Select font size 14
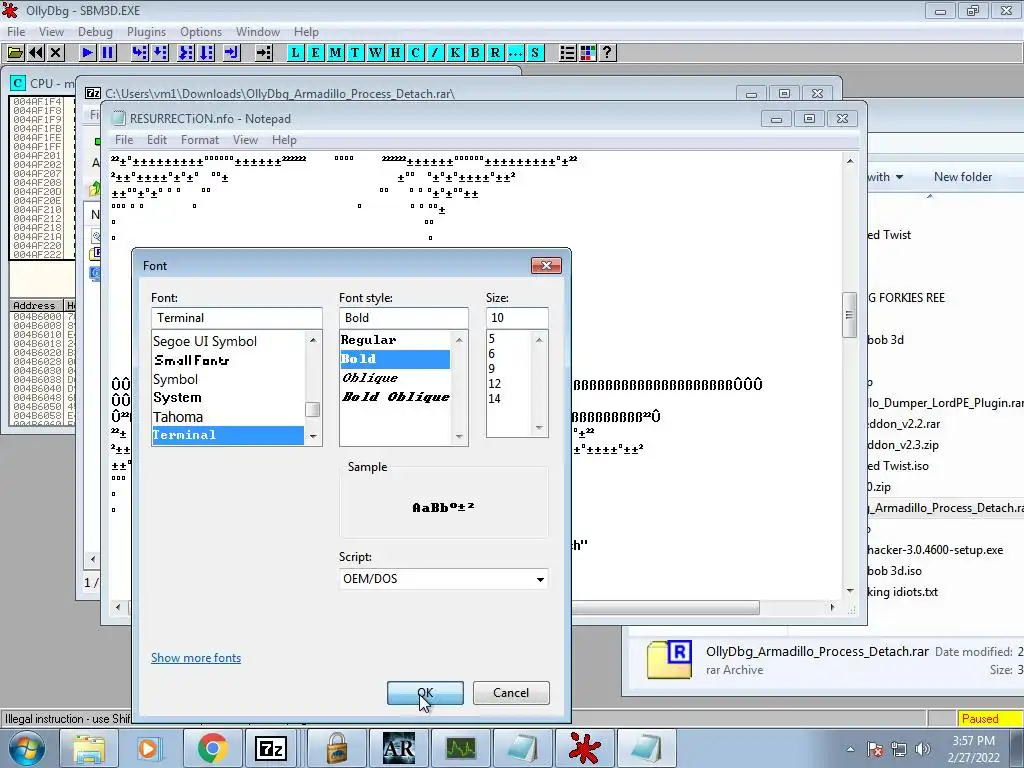The width and height of the screenshot is (1024, 768). pyautogui.click(x=494, y=399)
